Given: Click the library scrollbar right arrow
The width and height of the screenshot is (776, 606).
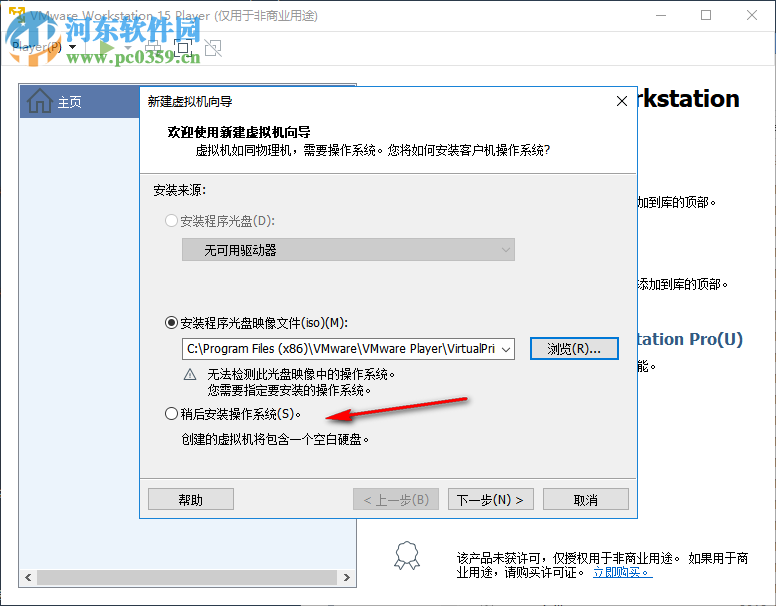Looking at the screenshot, I should (x=346, y=577).
